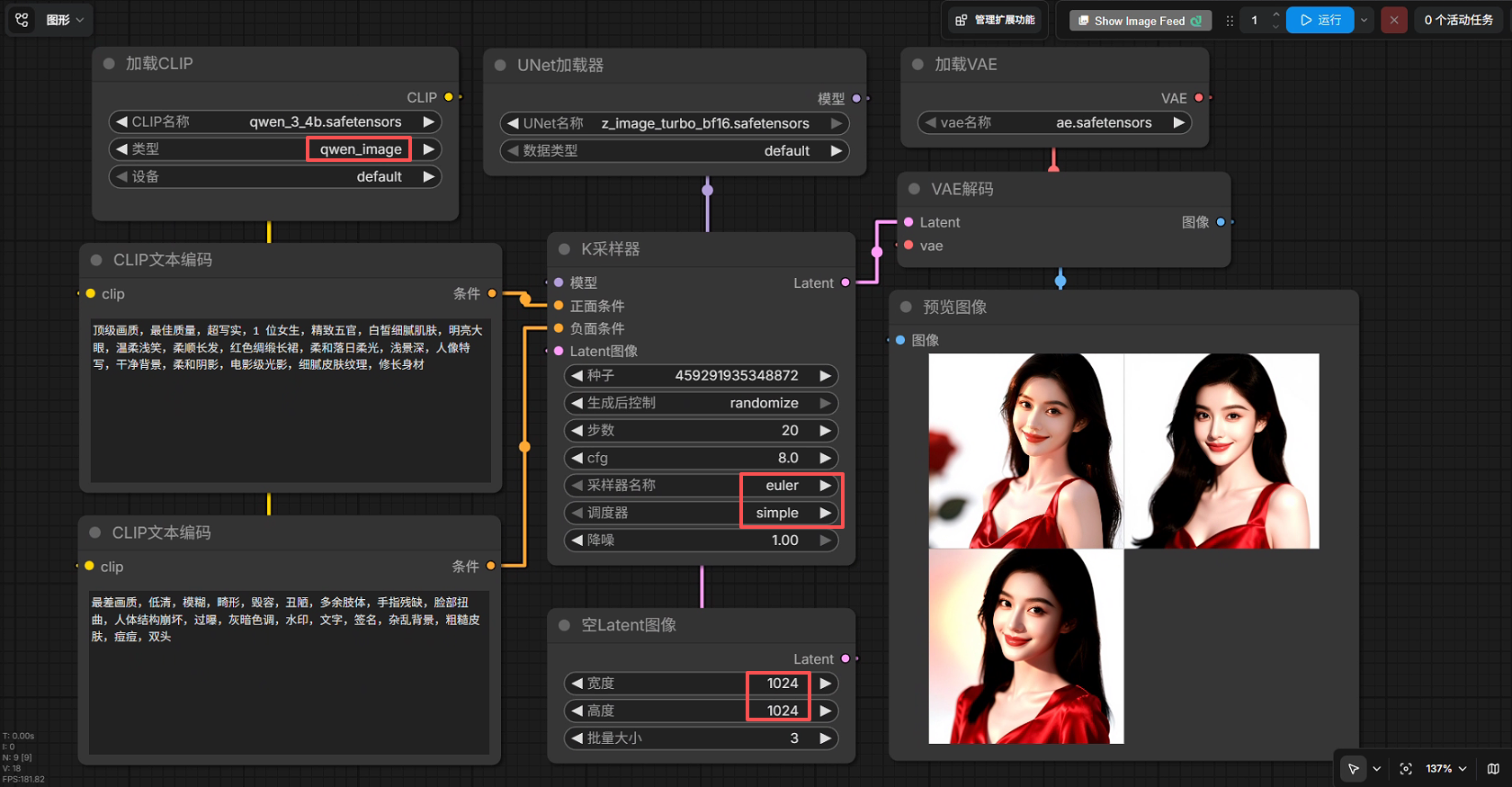Viewport: 1512px width, 787px height.
Task: Click the image output dot on VAE decode node
Action: (x=1221, y=222)
